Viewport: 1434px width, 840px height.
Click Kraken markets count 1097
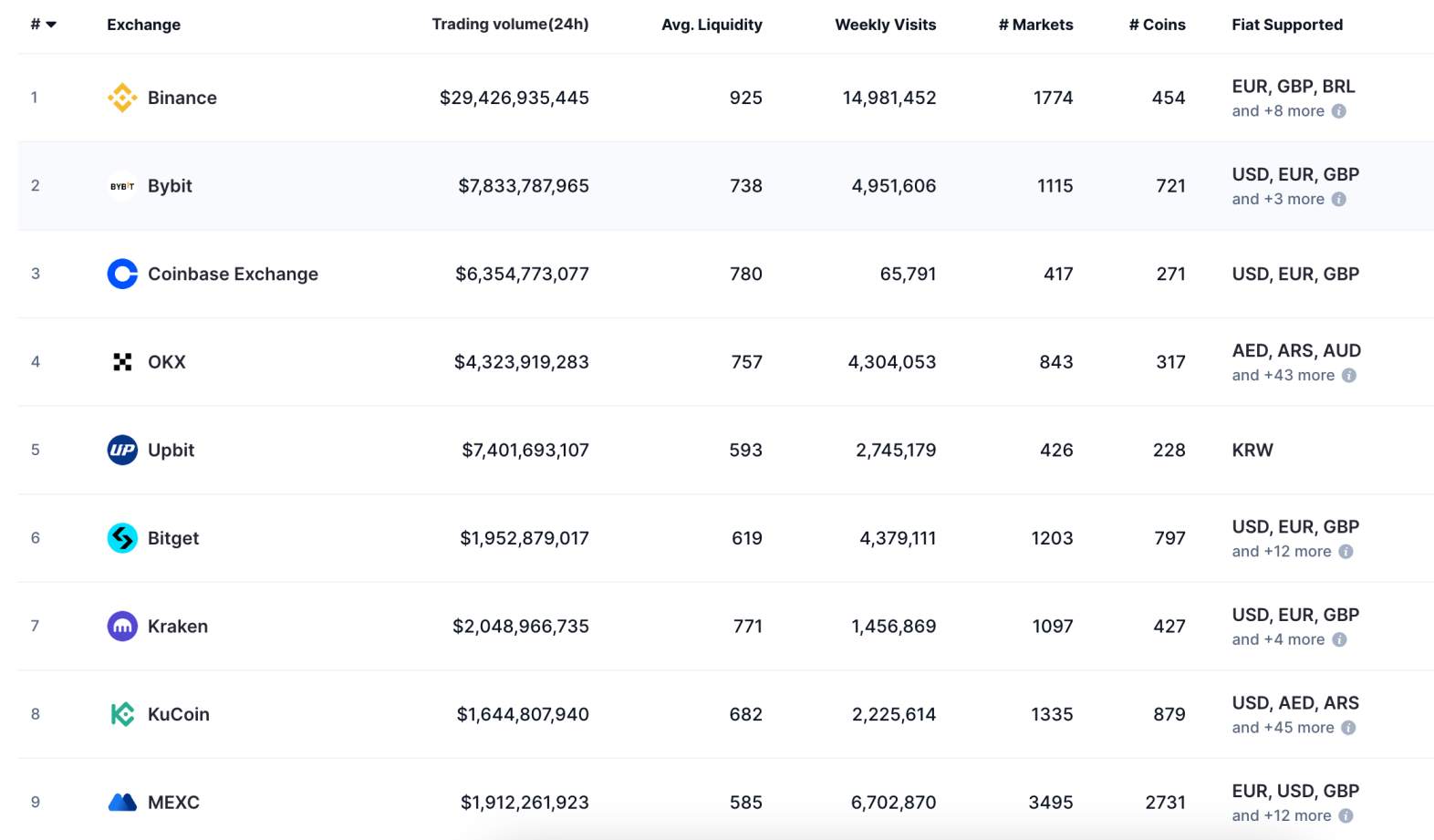coord(1053,627)
